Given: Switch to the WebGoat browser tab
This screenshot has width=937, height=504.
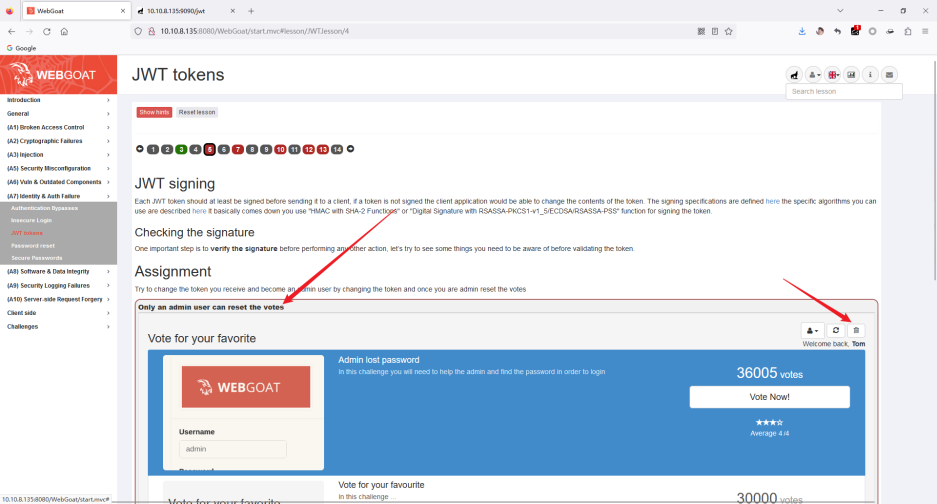Looking at the screenshot, I should coord(75,11).
